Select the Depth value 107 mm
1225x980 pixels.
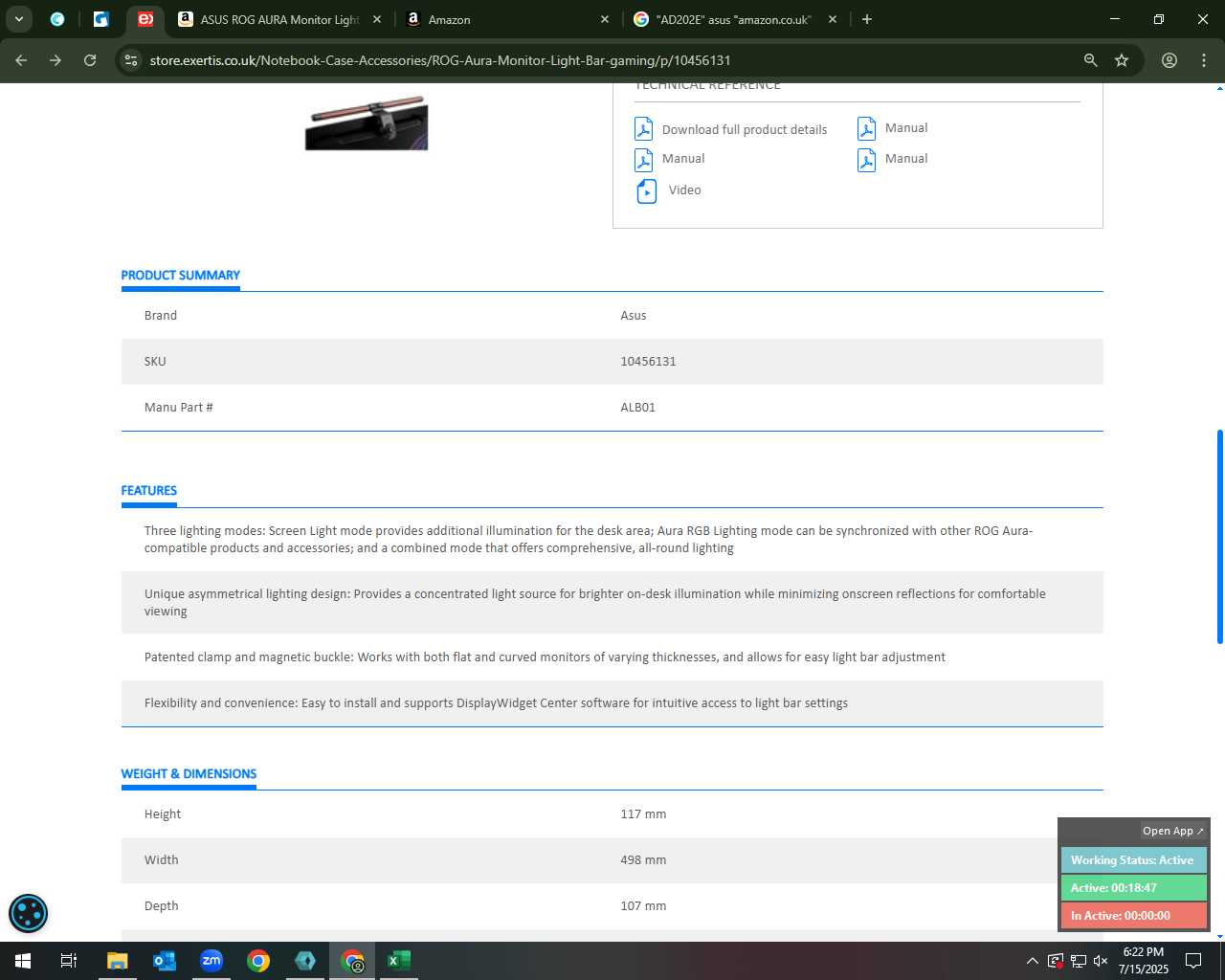tap(643, 906)
